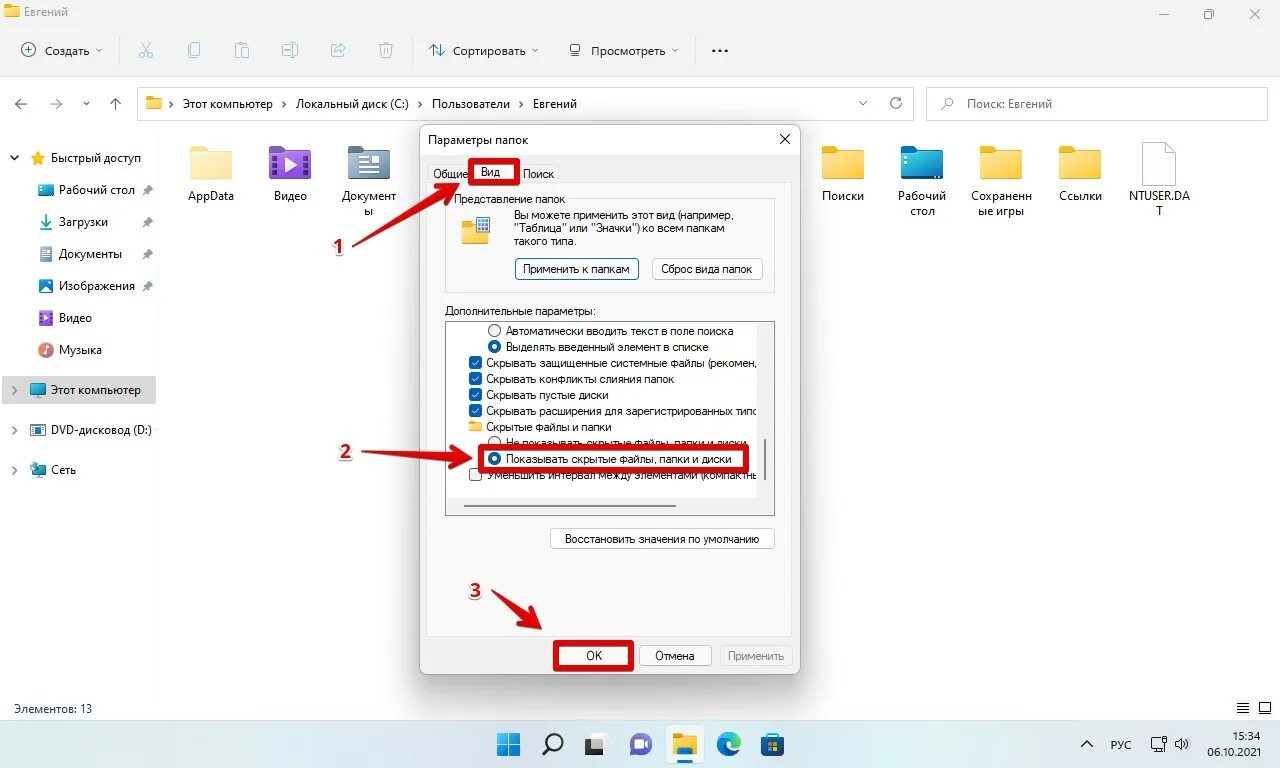Toggle Скрывать пустые диски checkbox
The height and width of the screenshot is (768, 1280).
(x=476, y=395)
